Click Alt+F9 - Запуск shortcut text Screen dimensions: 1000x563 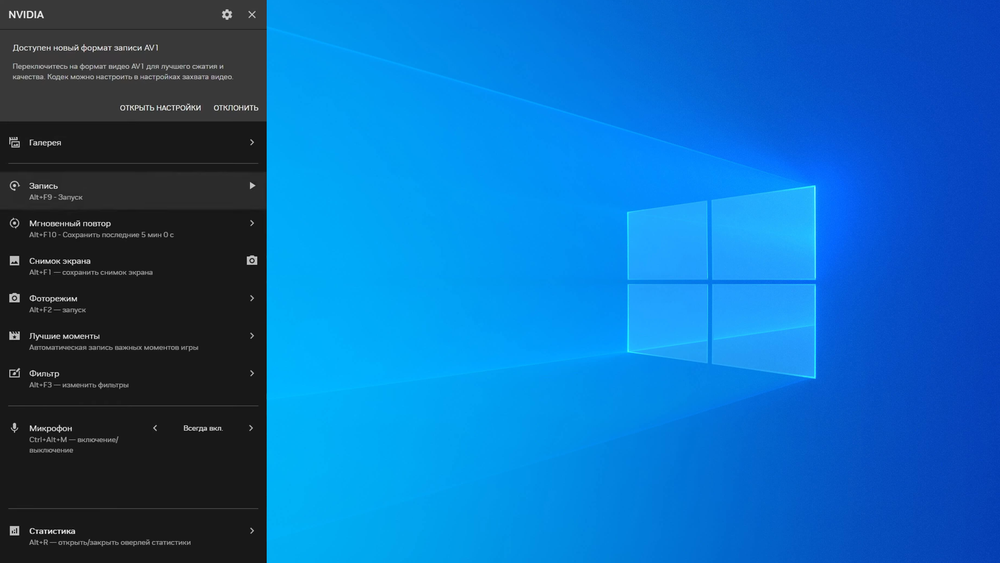click(x=56, y=197)
